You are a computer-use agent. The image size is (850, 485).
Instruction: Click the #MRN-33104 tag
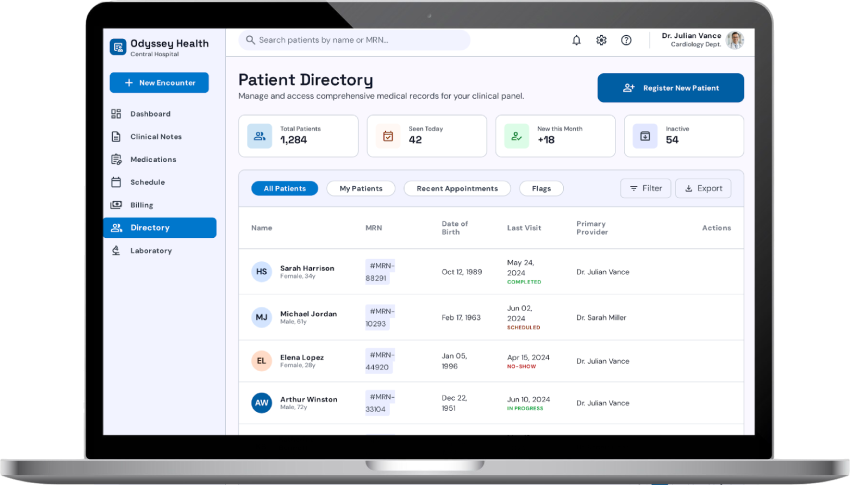click(x=380, y=403)
